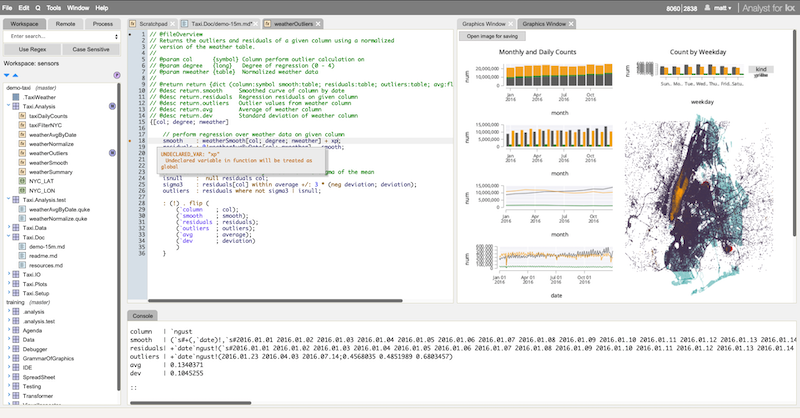Open the resources.md document icon

22,265
